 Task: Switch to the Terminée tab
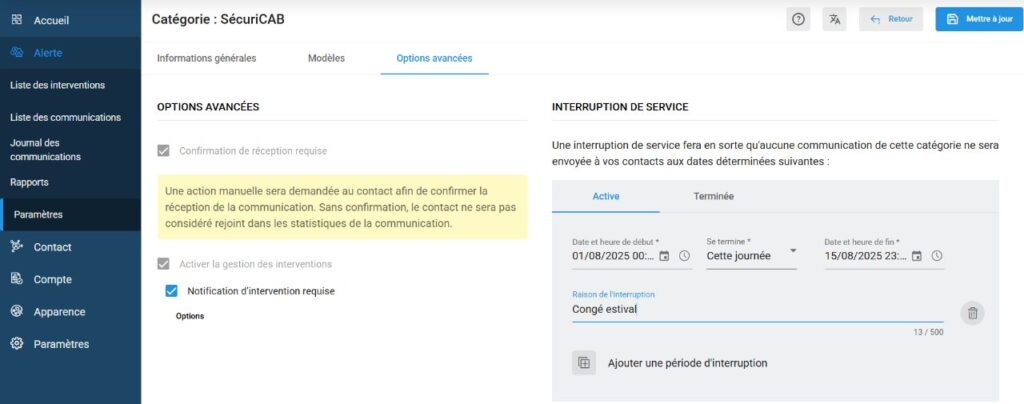coord(713,196)
